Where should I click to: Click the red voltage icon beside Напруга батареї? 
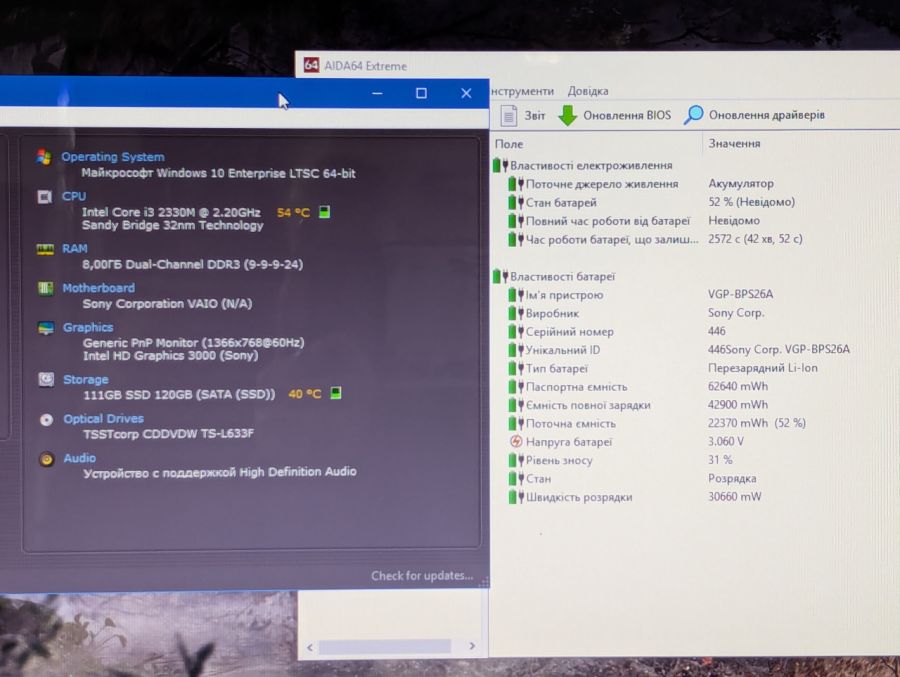[516, 442]
